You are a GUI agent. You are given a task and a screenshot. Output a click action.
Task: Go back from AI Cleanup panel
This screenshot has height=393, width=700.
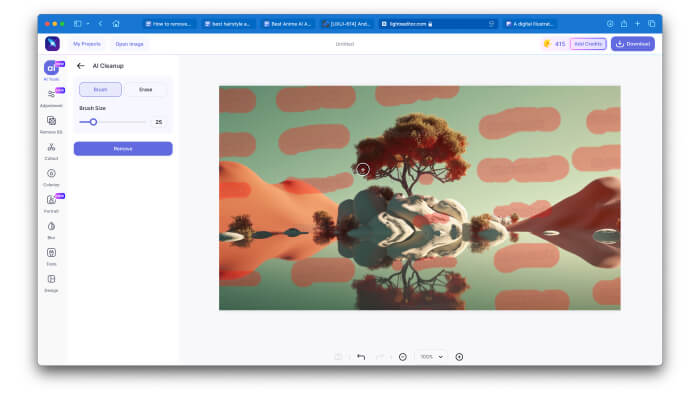click(80, 66)
